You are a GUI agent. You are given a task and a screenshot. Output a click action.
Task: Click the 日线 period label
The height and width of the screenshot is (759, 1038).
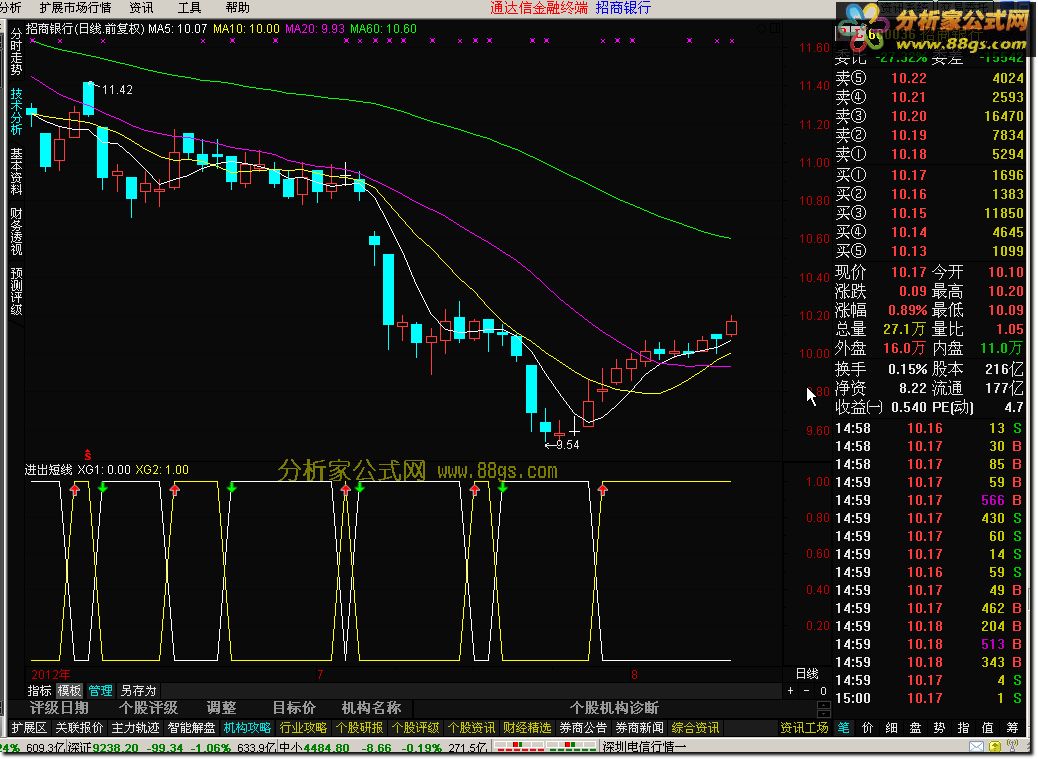807,674
